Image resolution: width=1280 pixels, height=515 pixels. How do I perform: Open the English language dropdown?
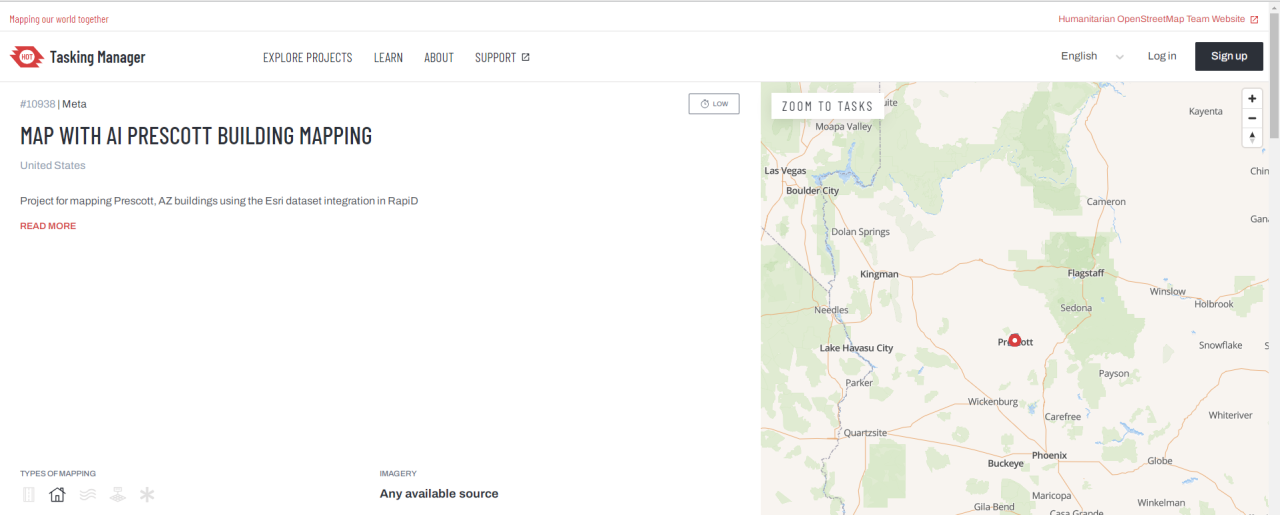[x=1092, y=56]
